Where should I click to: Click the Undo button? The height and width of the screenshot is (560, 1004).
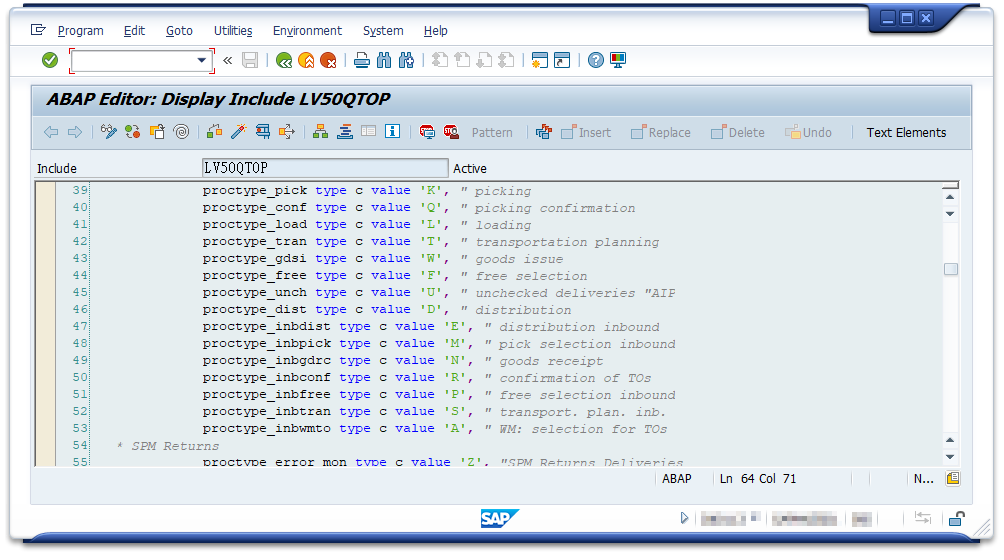click(808, 132)
